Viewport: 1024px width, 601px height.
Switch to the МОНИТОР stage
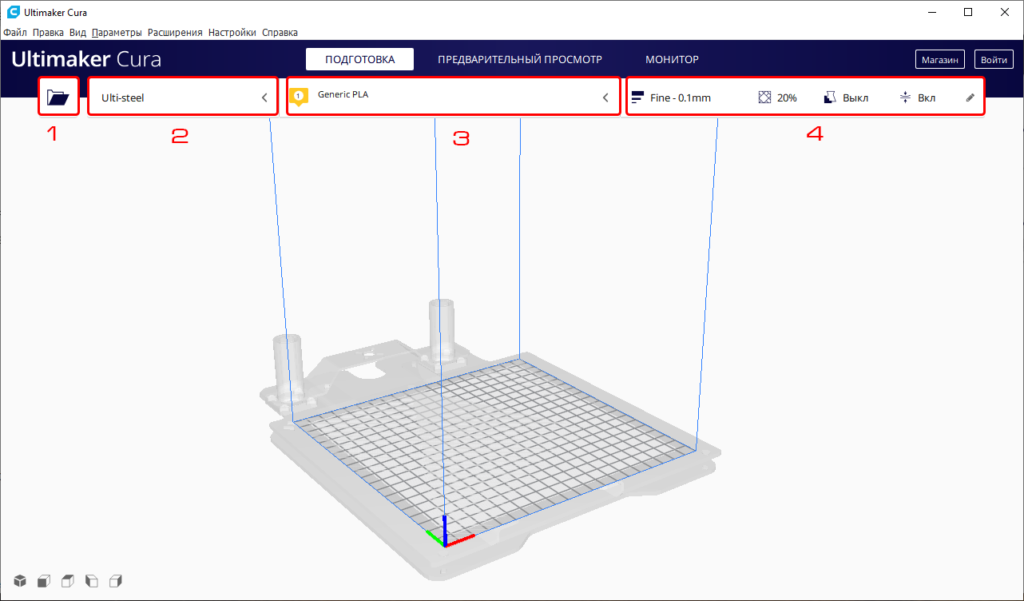point(671,59)
